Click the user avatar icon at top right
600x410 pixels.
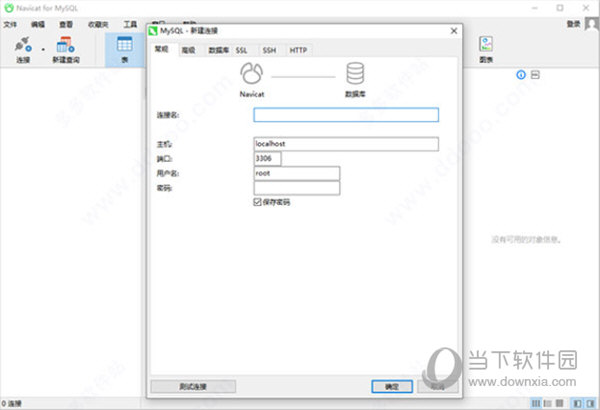(x=592, y=24)
